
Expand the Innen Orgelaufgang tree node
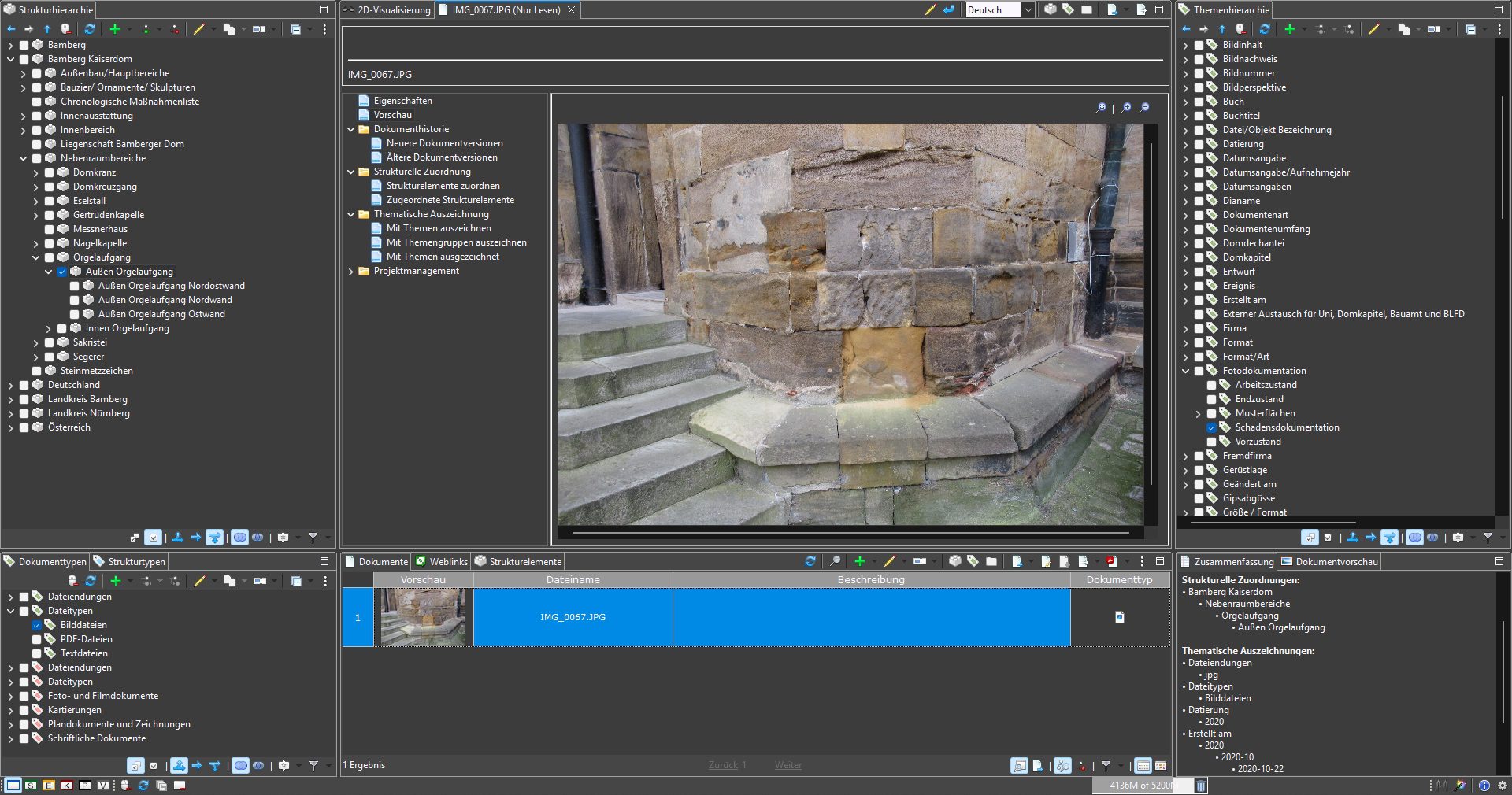coord(49,328)
